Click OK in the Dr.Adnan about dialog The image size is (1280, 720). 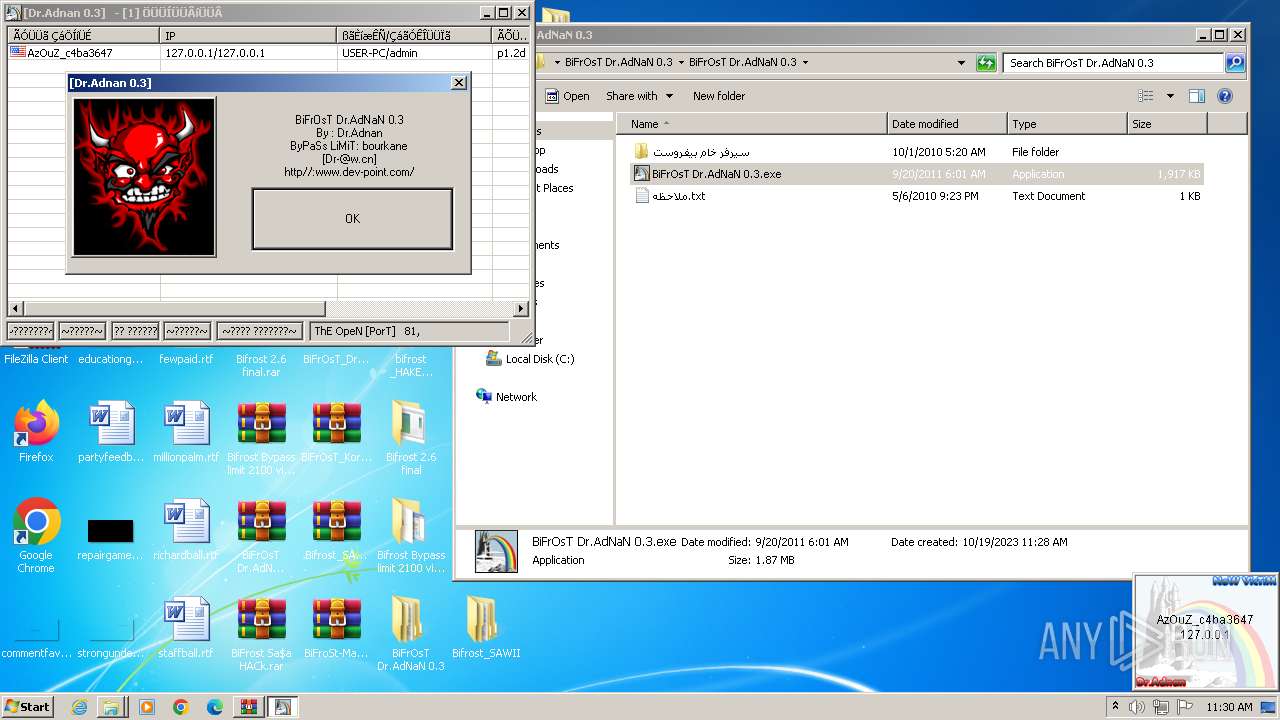[x=352, y=219]
